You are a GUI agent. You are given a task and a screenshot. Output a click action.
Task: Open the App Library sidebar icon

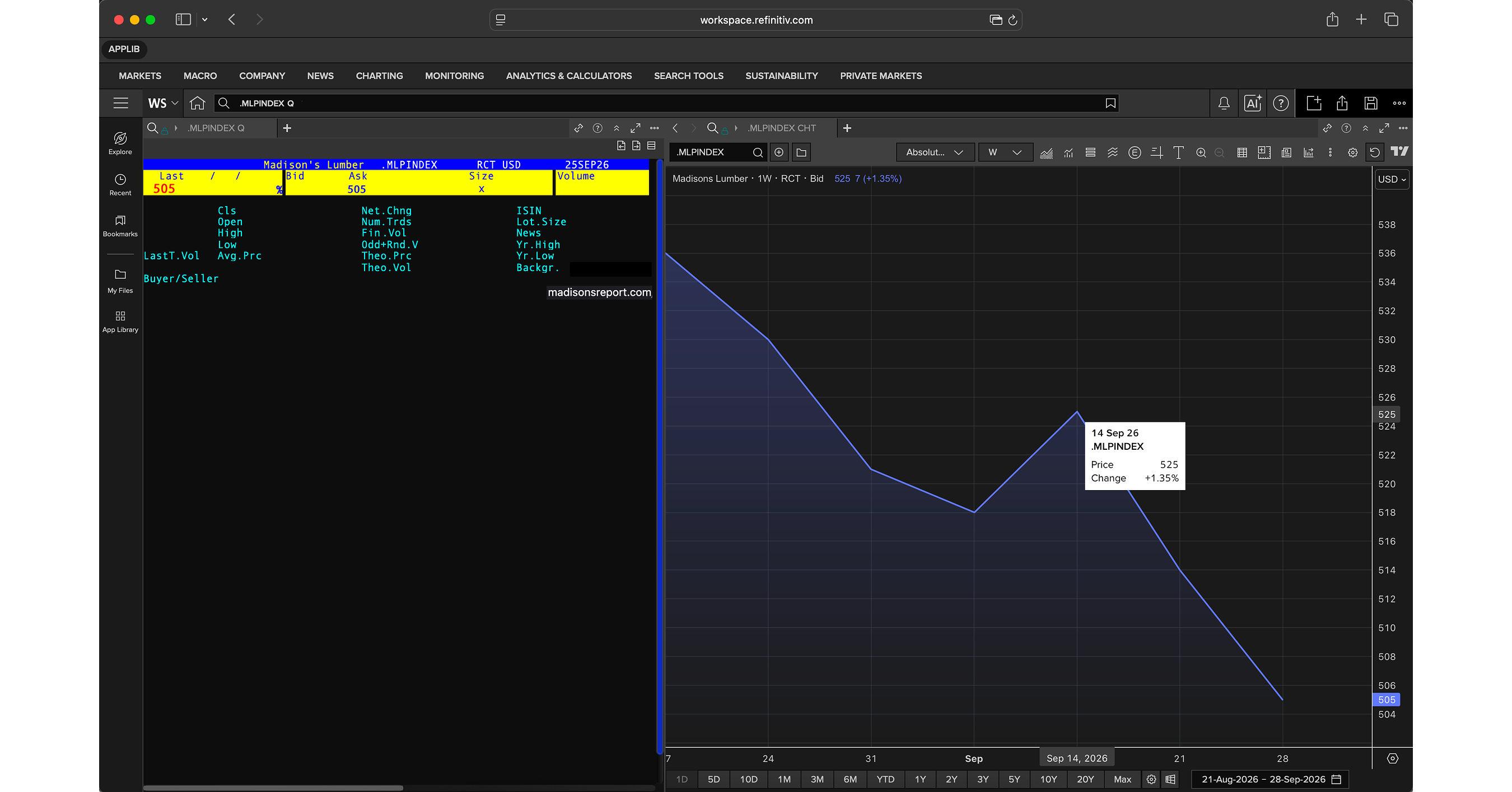click(120, 322)
